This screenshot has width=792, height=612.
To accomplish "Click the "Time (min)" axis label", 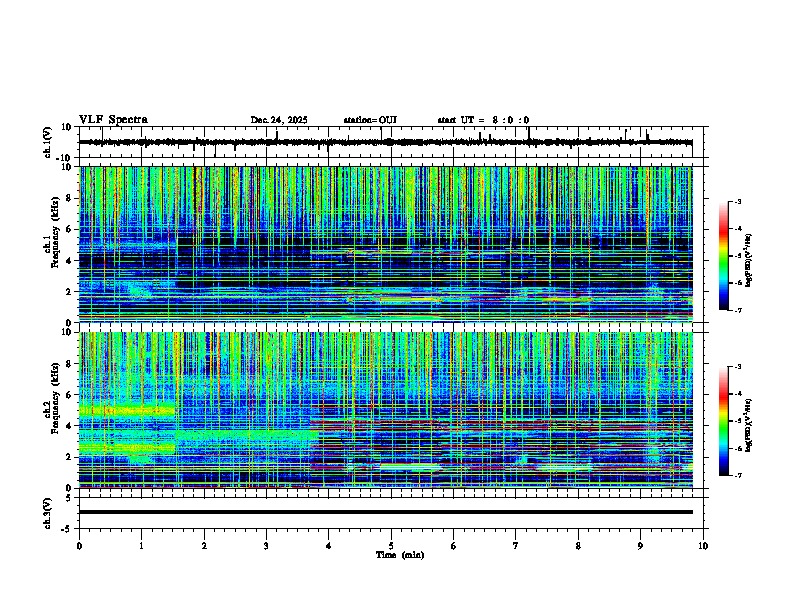I will coord(400,555).
